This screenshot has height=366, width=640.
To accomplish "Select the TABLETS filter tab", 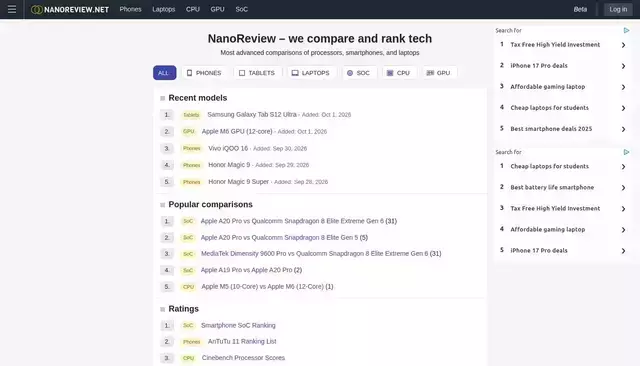I will point(257,73).
